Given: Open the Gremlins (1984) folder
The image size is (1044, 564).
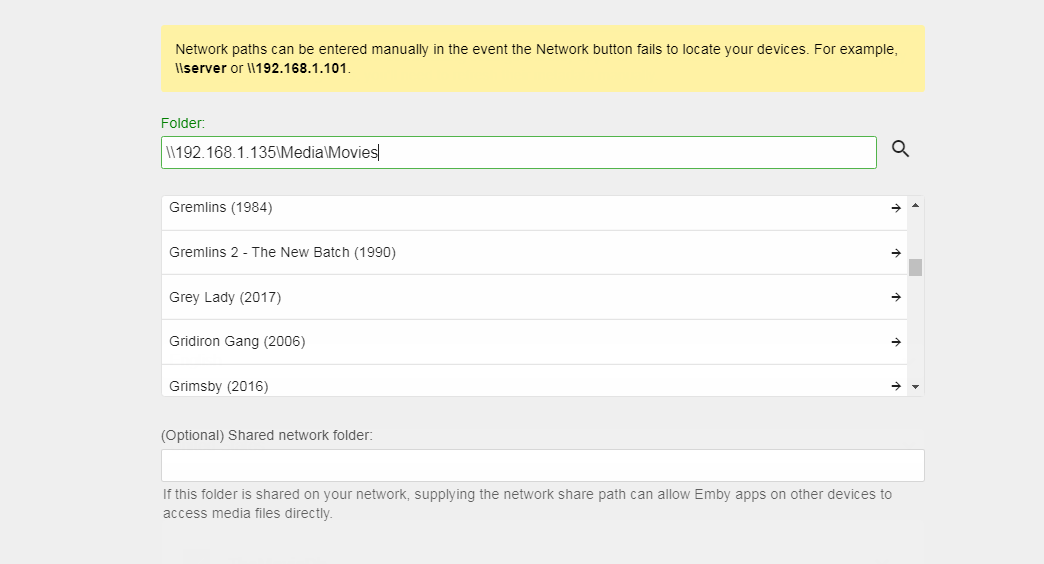Looking at the screenshot, I should (x=221, y=208).
